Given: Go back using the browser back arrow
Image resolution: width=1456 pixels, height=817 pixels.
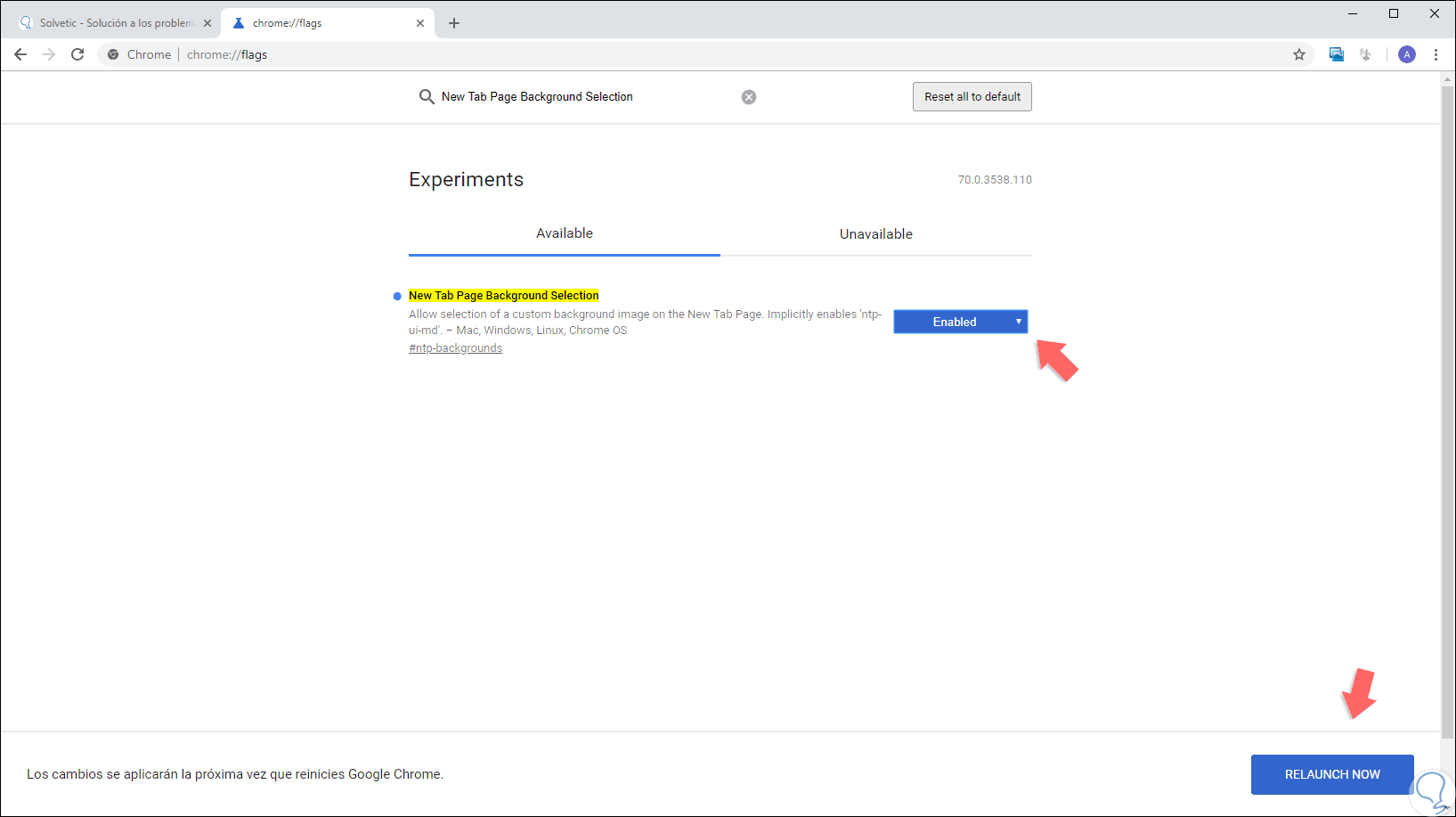Looking at the screenshot, I should pos(20,54).
